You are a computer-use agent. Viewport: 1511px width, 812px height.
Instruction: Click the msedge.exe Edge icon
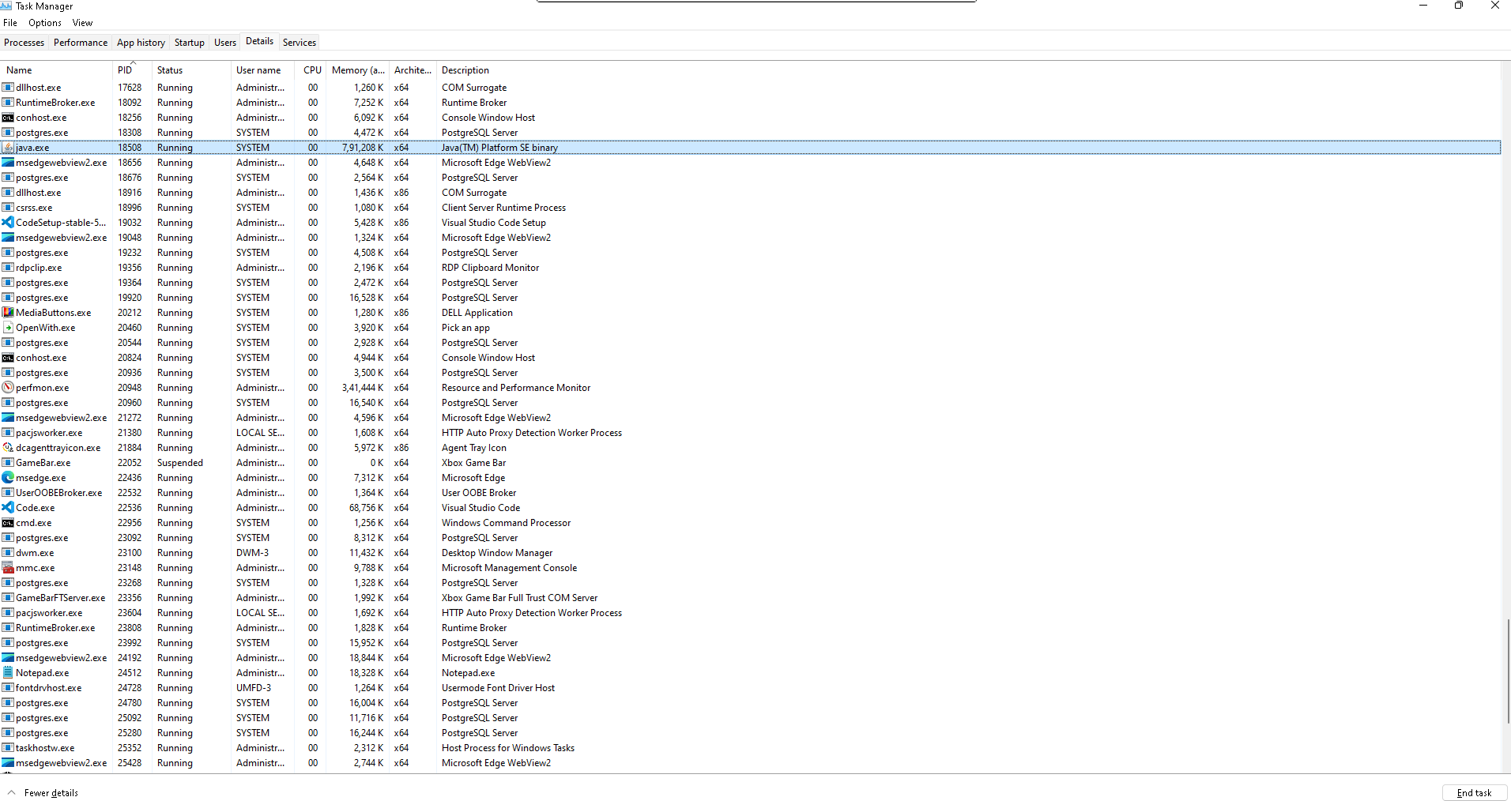(x=8, y=478)
